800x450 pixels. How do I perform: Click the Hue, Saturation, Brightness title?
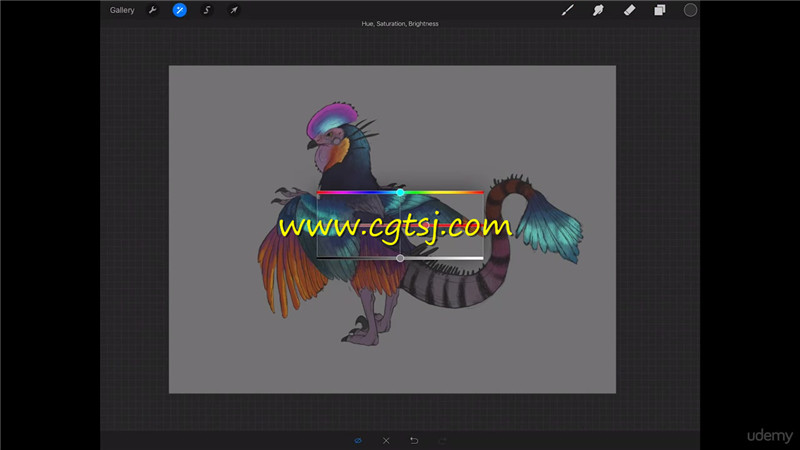click(400, 23)
